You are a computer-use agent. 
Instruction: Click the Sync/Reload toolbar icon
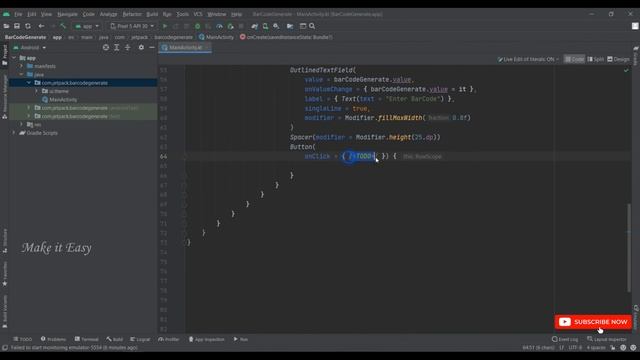(28, 26)
